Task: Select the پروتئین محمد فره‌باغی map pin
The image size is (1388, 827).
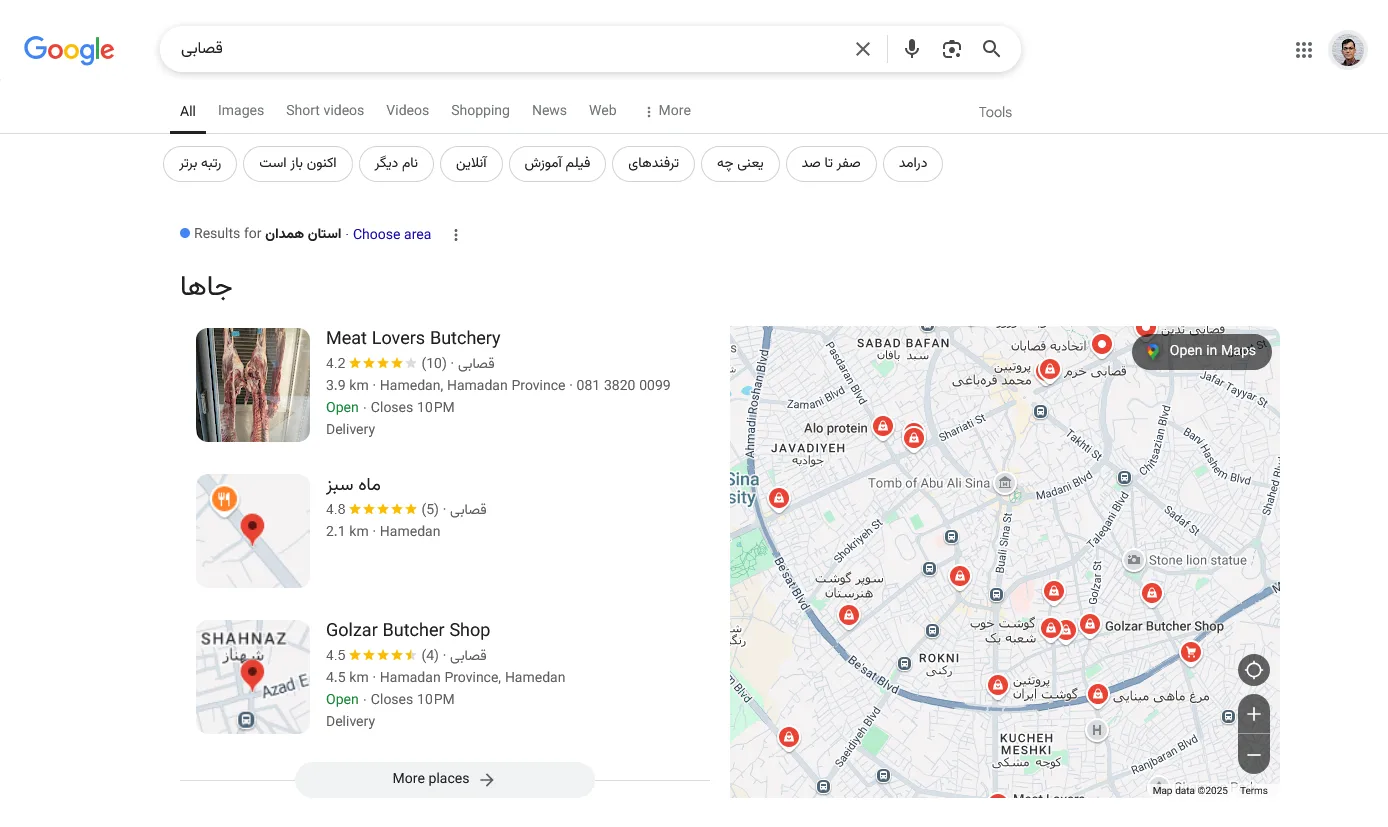Action: (1049, 370)
